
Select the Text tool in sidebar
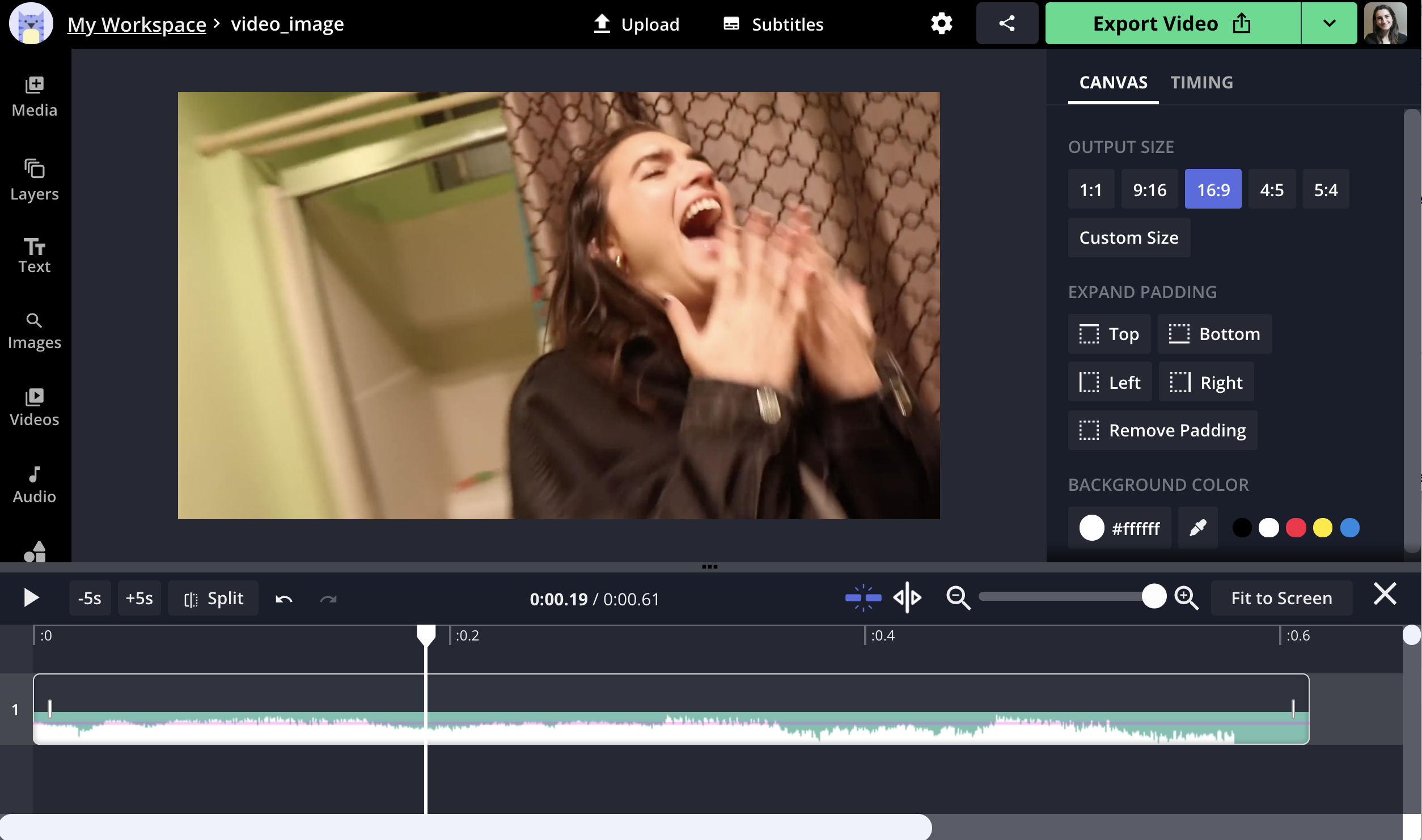pos(33,253)
